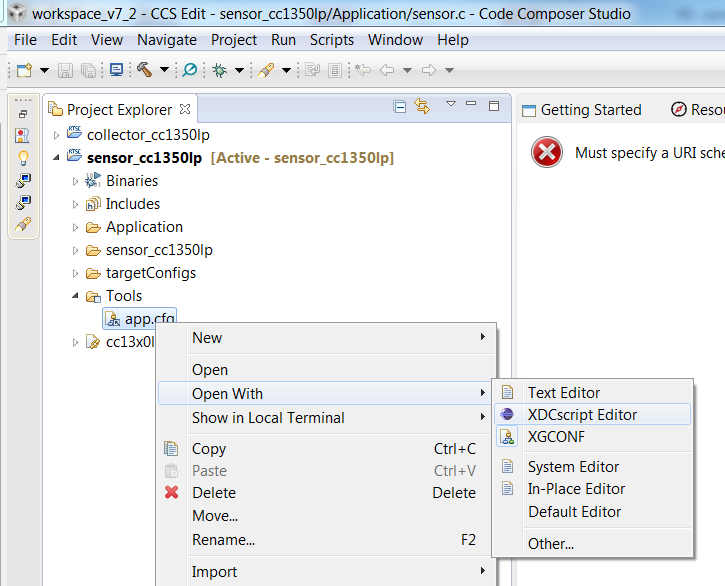Open the Debug dropdown arrow
Viewport: 725px width, 586px height.
240,71
